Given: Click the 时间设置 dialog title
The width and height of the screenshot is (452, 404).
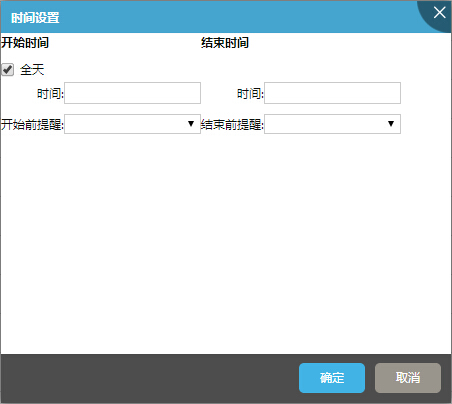Looking at the screenshot, I should [35, 18].
